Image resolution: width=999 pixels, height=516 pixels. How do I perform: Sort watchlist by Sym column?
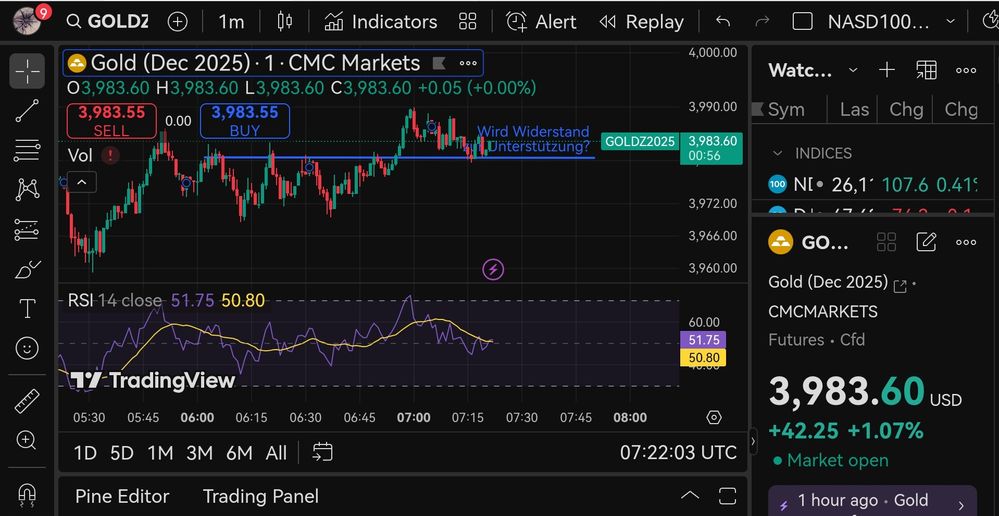point(786,110)
